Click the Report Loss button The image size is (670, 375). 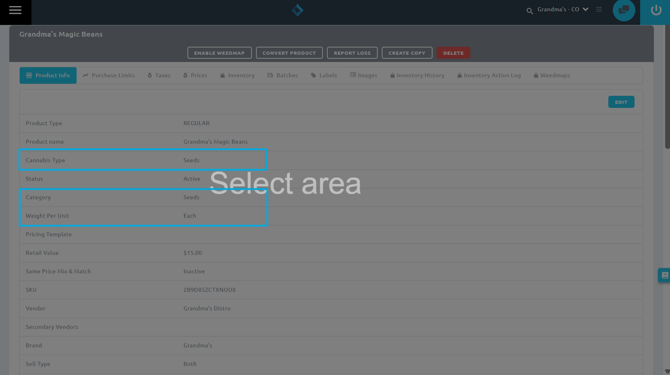pos(352,53)
